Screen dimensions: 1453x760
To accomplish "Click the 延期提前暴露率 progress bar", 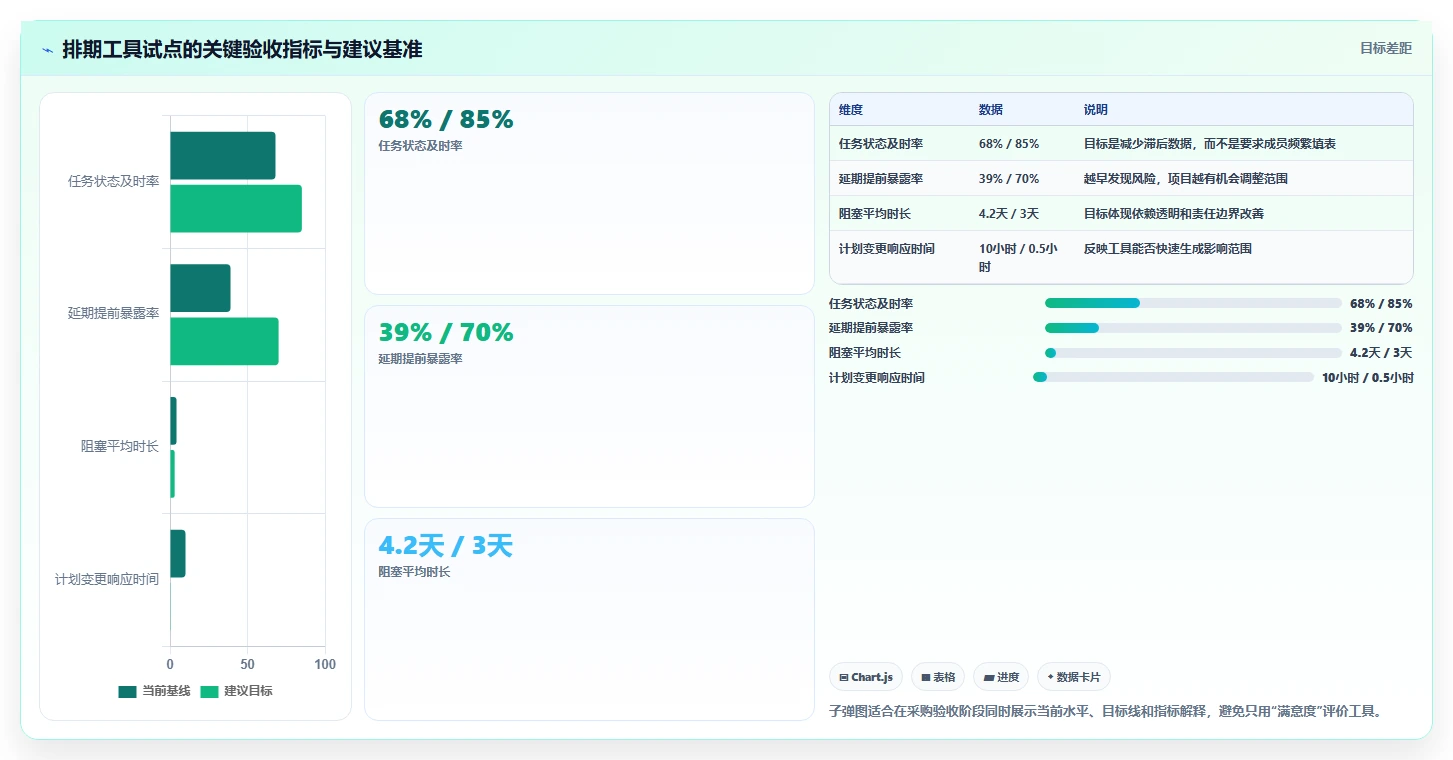I will (x=1193, y=328).
